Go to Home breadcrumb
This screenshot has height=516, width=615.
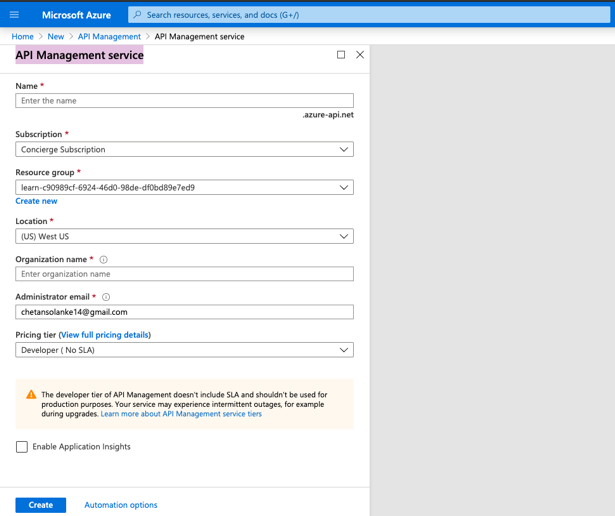[22, 36]
